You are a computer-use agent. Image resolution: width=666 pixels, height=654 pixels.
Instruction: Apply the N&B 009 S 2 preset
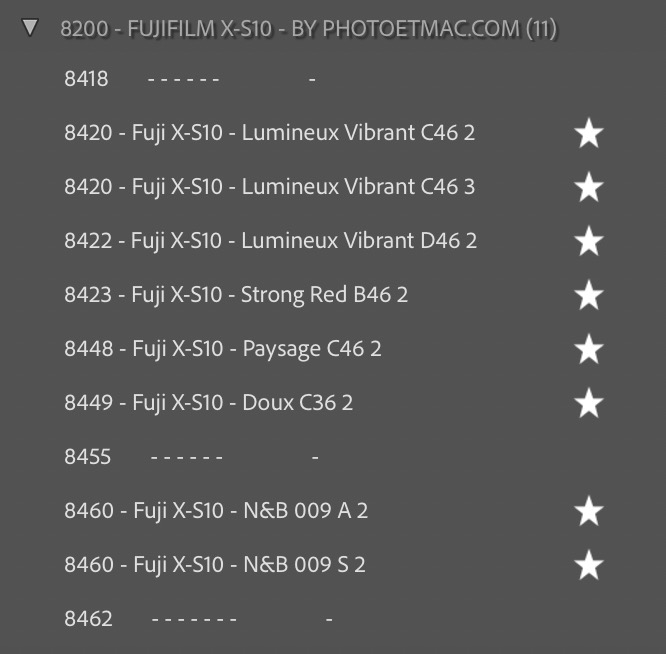(x=215, y=565)
